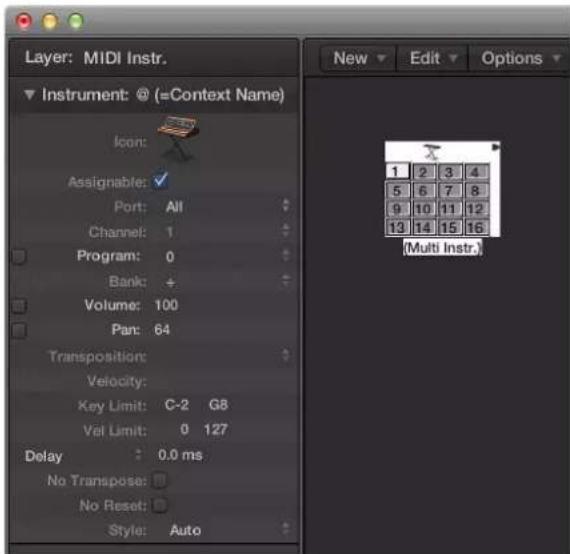Open the Bank popup arrows
The width and height of the screenshot is (570, 554).
(286, 281)
